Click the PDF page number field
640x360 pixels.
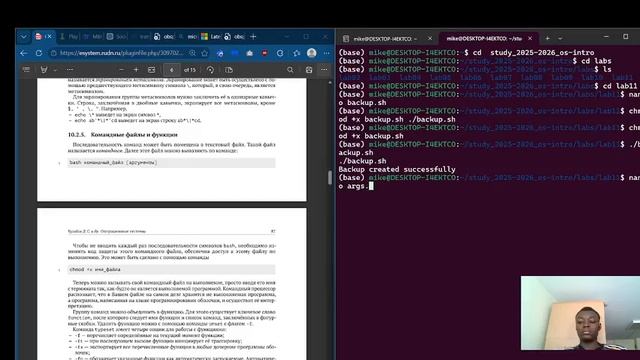click(172, 70)
